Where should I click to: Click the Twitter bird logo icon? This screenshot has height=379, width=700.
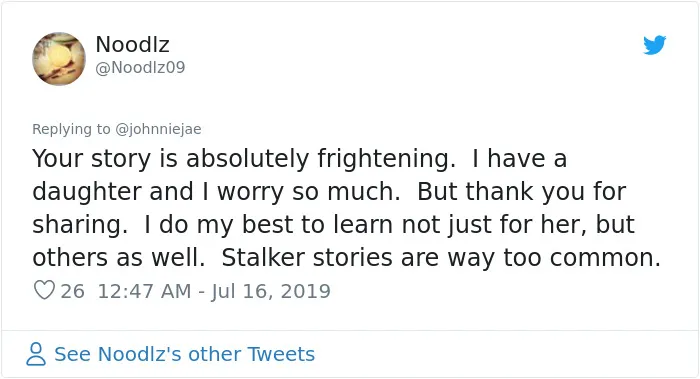coord(654,45)
